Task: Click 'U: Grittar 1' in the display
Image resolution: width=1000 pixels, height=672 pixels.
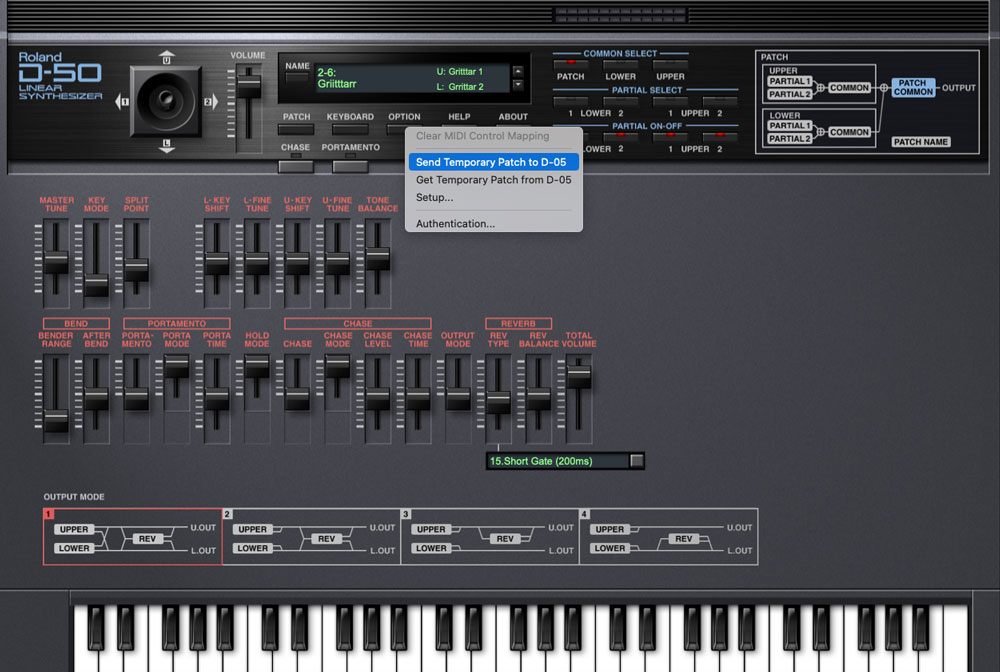Action: click(x=459, y=71)
